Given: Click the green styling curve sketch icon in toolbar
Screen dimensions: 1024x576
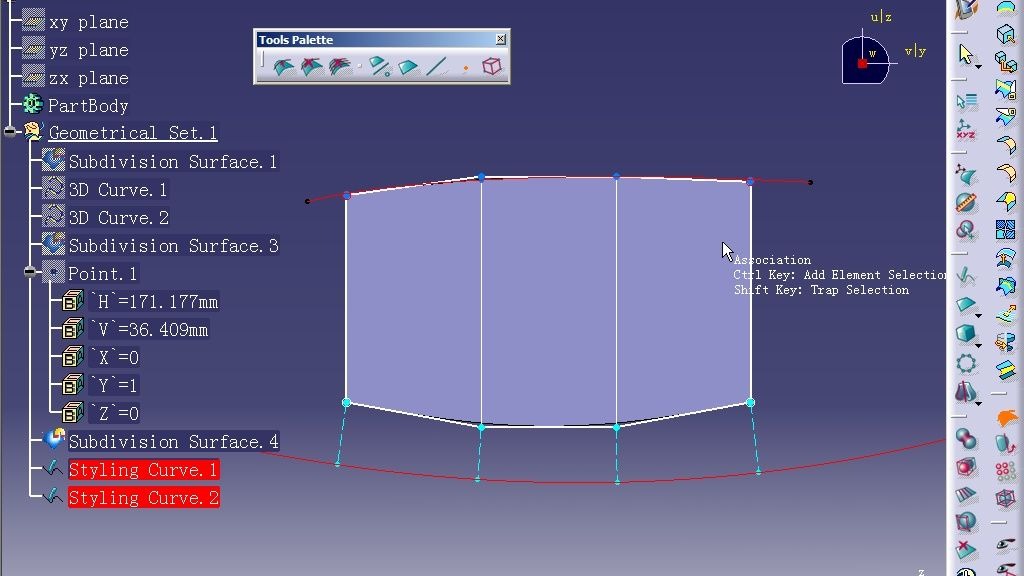Looking at the screenshot, I should click(x=966, y=277).
